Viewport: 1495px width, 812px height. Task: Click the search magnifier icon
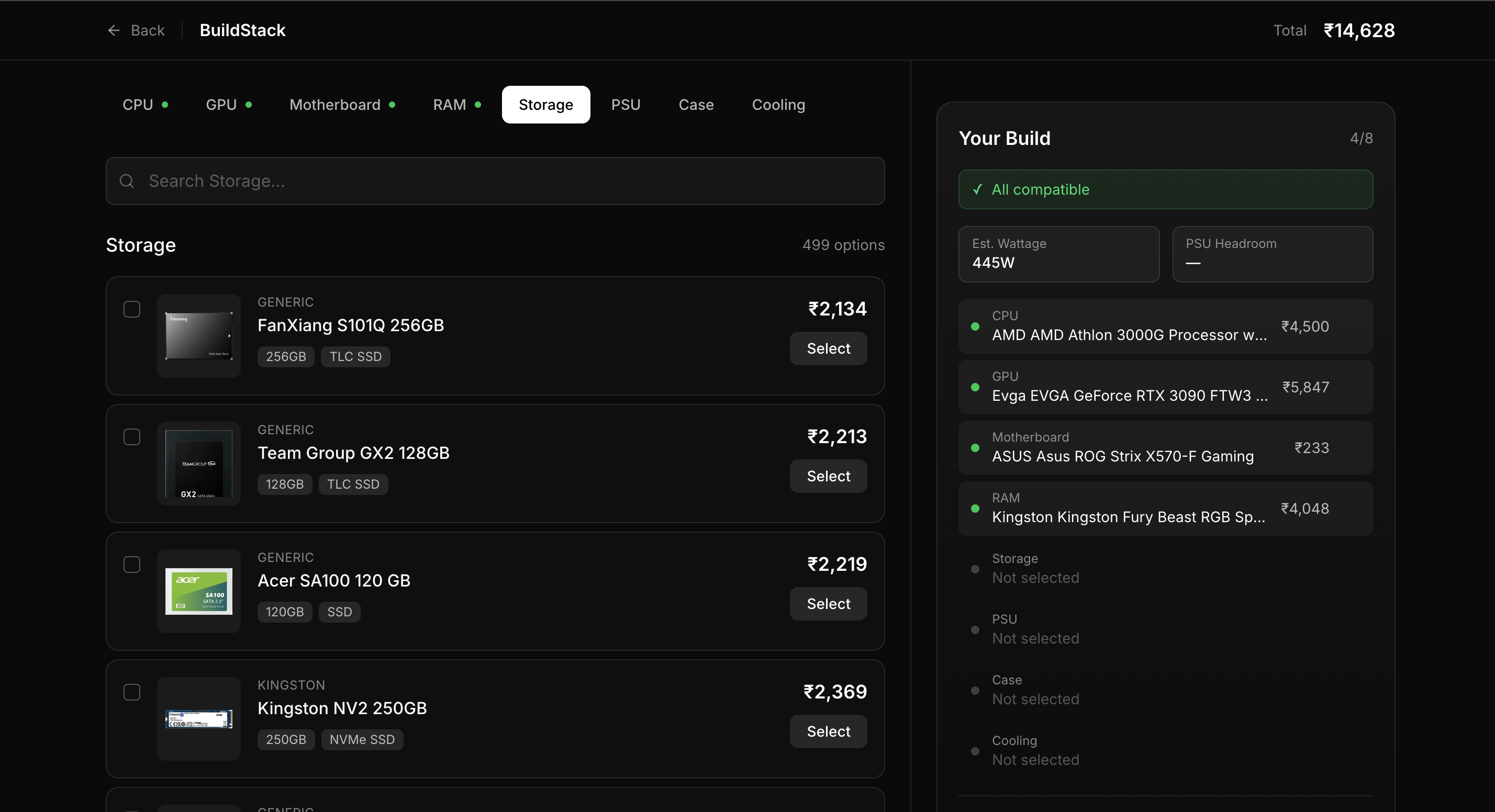tap(127, 181)
